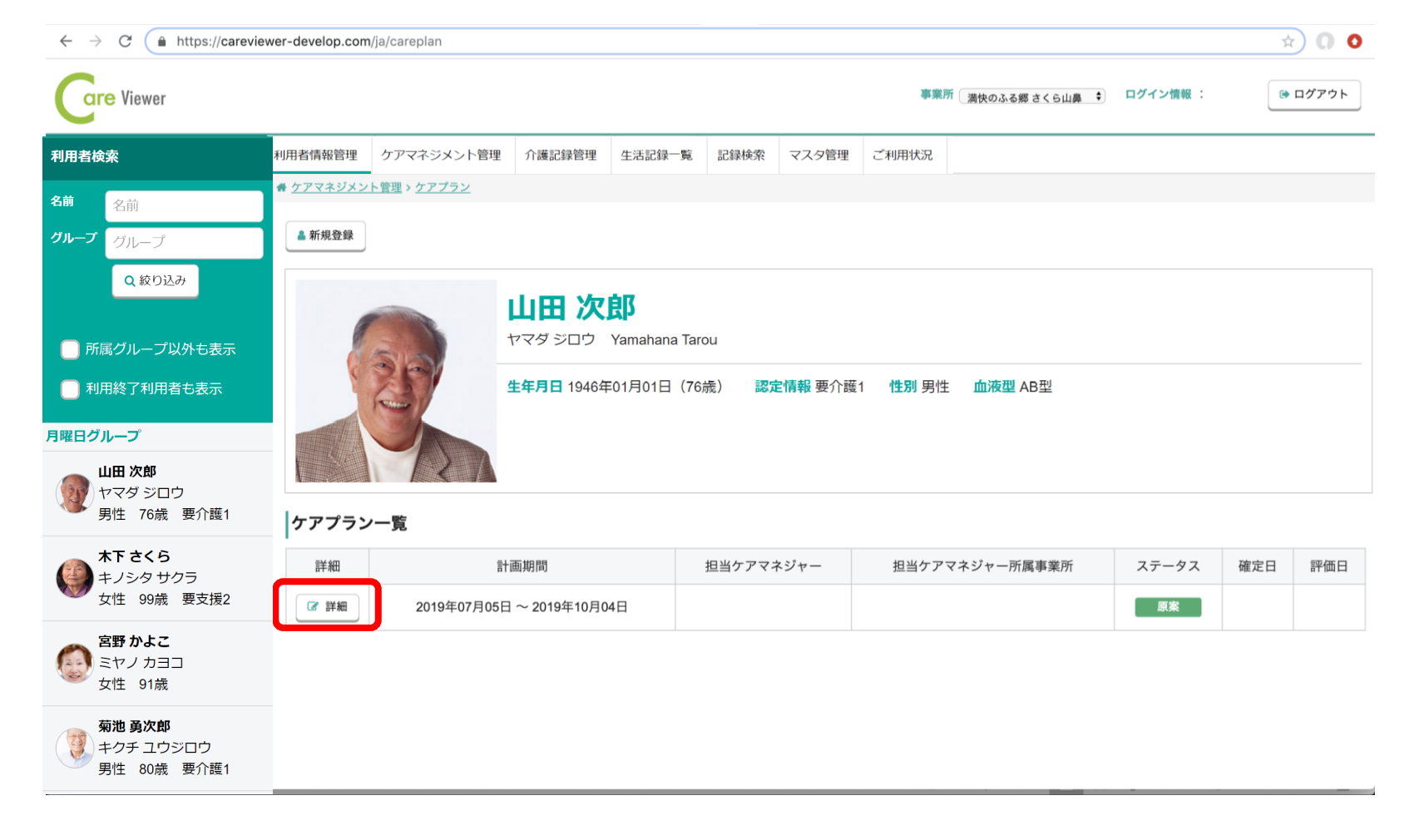Open the ケアマネジメント管理 tab

coord(441,156)
